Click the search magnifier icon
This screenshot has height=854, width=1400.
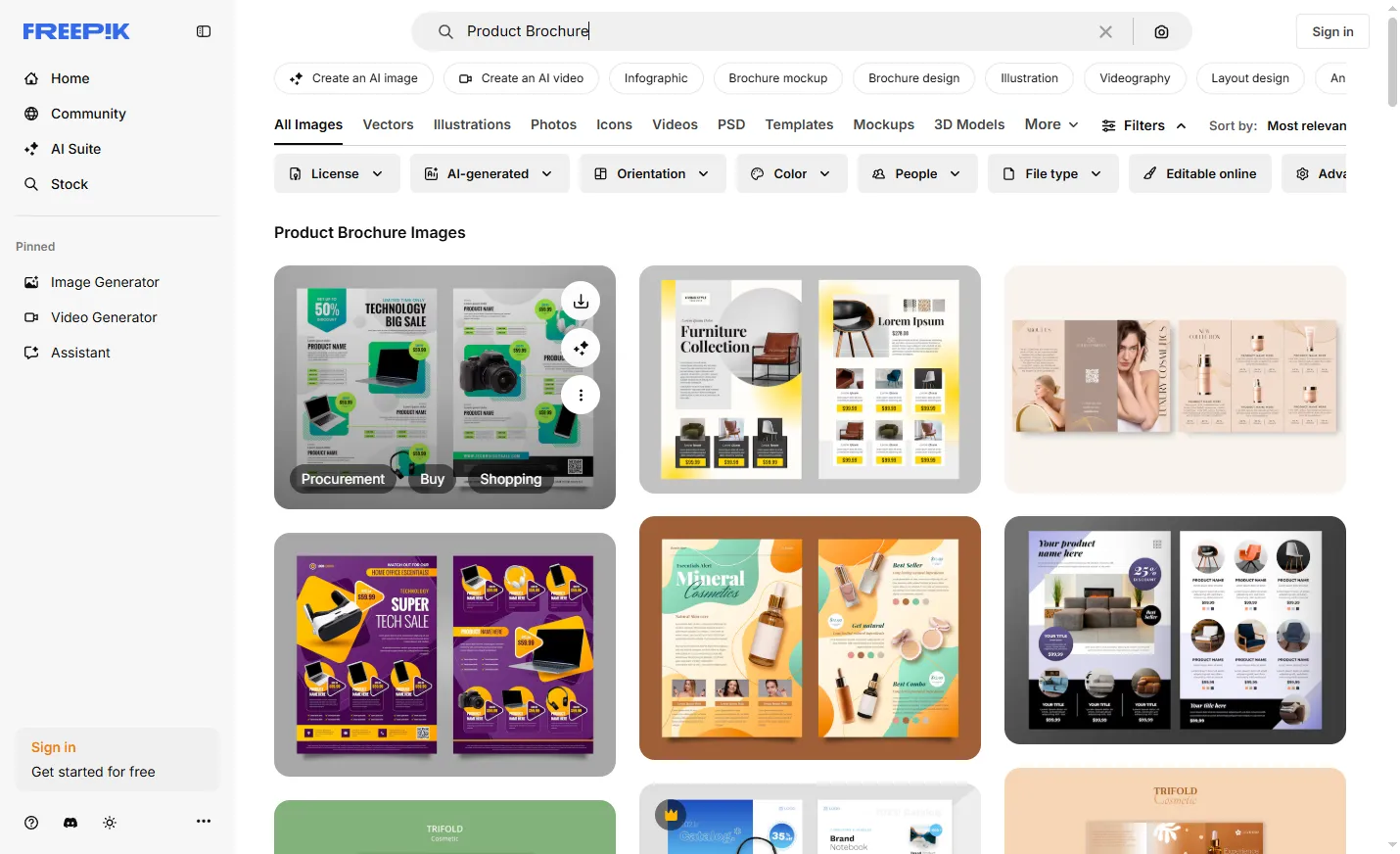(x=445, y=31)
